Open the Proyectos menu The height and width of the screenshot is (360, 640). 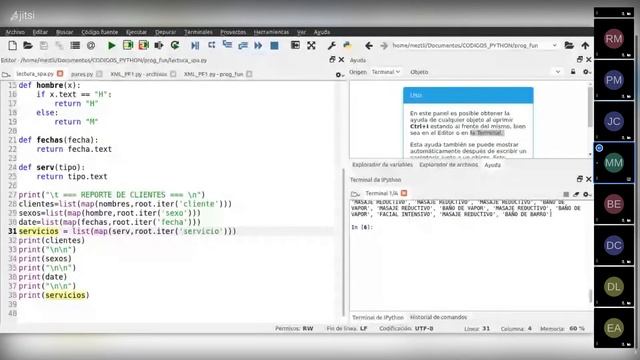click(233, 32)
